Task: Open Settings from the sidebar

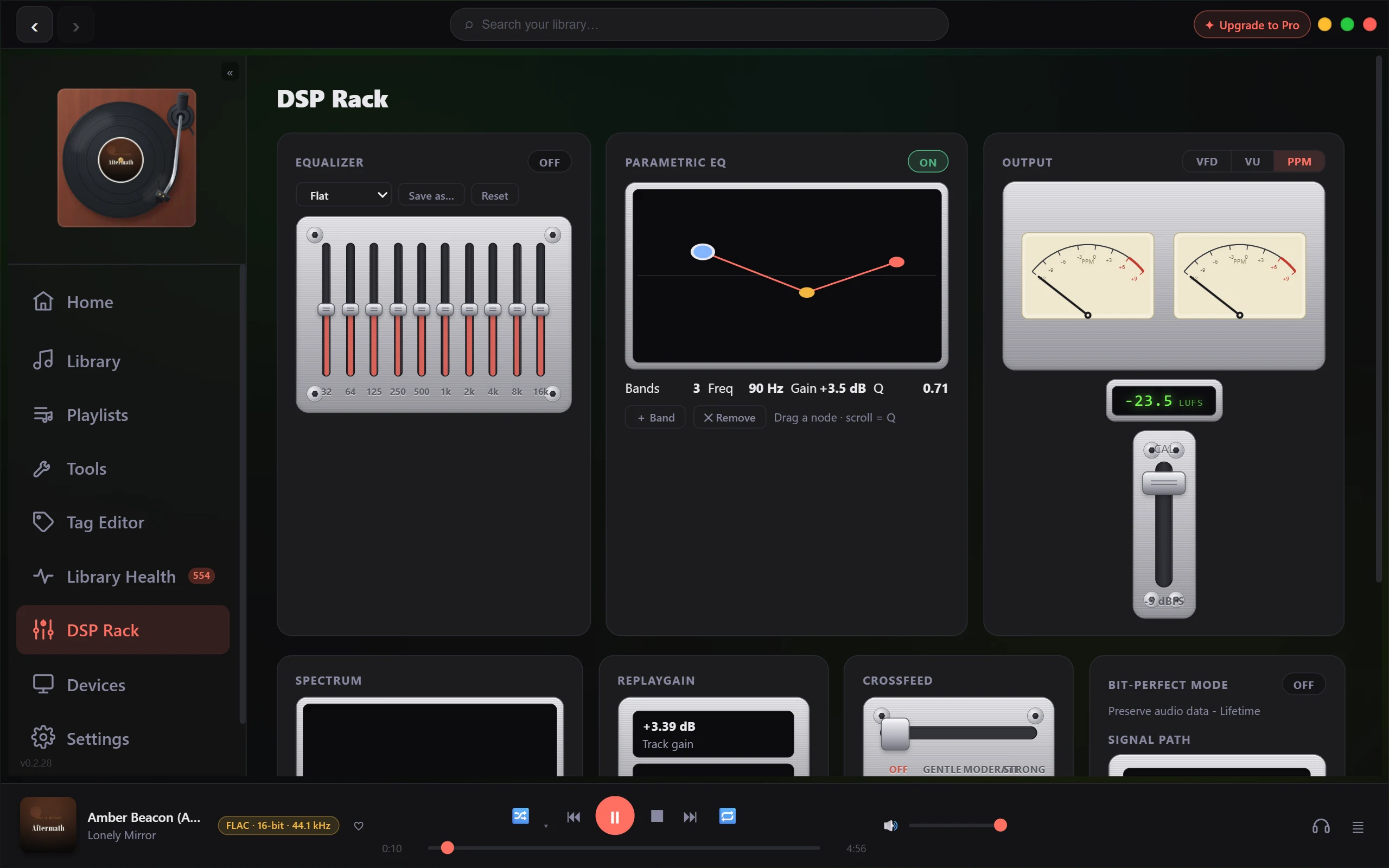Action: pyautogui.click(x=123, y=738)
